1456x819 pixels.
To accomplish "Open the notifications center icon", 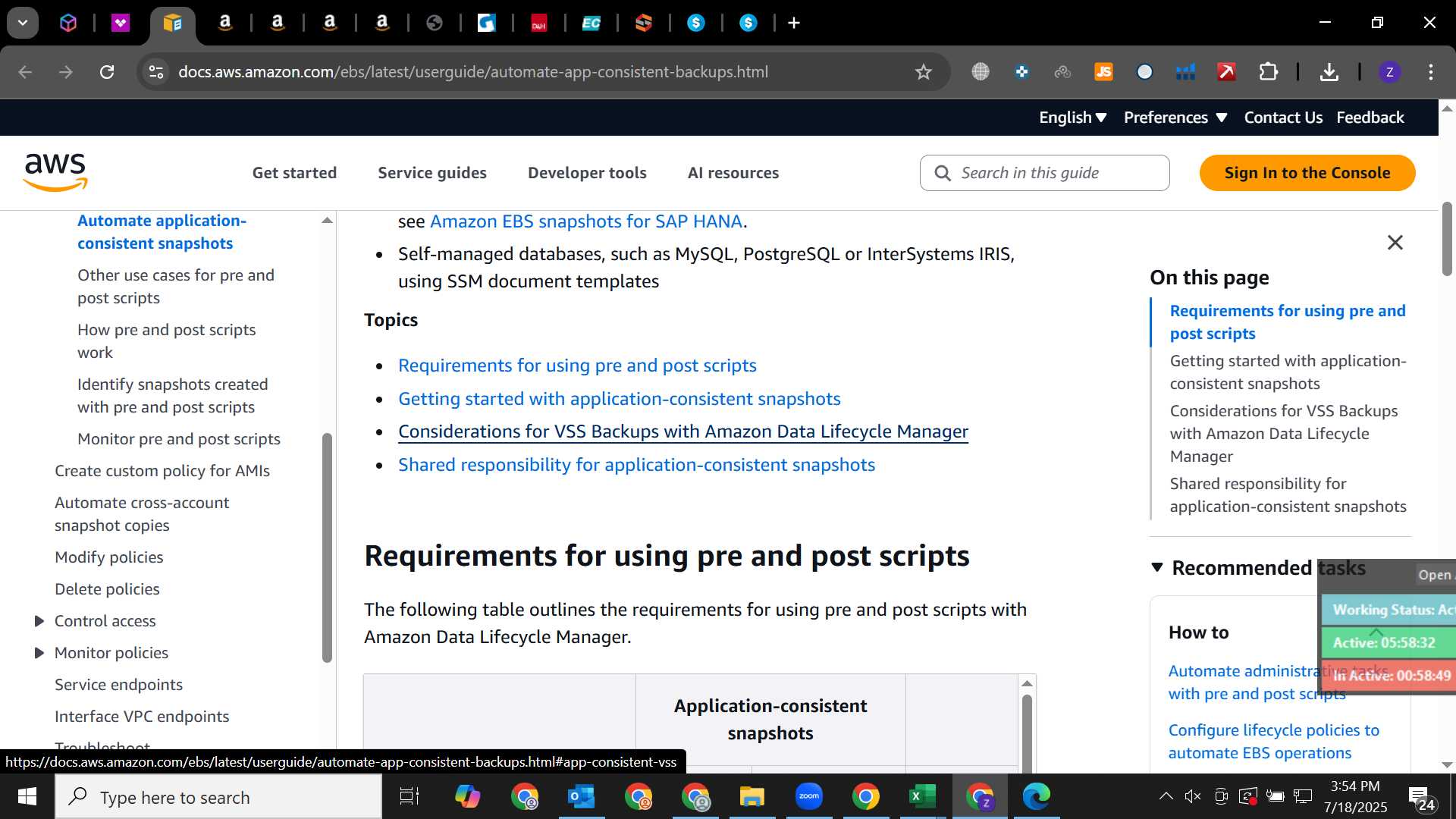I will point(1421,797).
